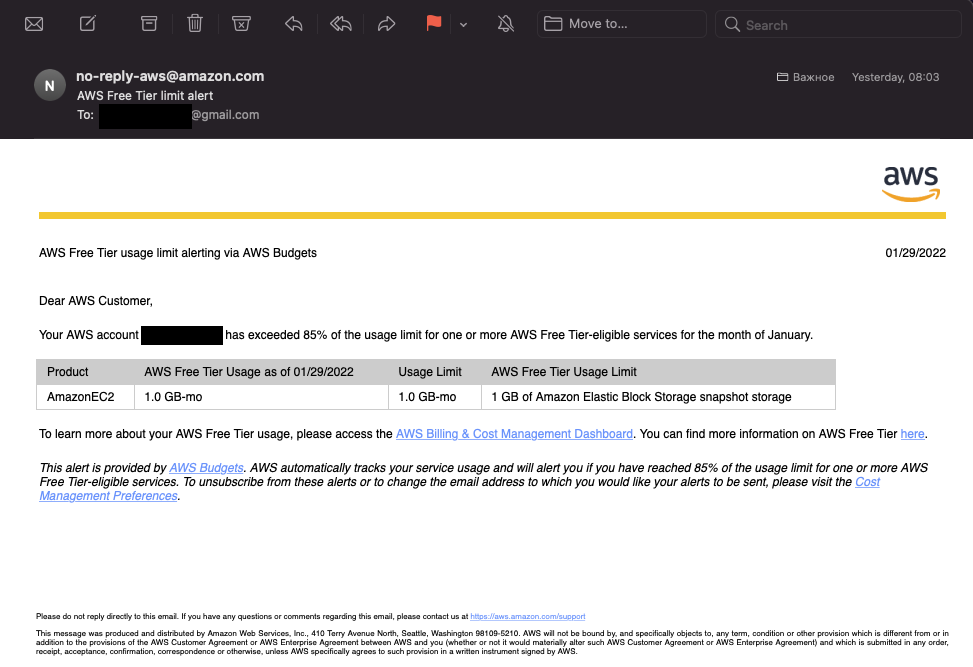The width and height of the screenshot is (973, 667).
Task: Compose a new message with the pencil icon
Action: [x=87, y=24]
